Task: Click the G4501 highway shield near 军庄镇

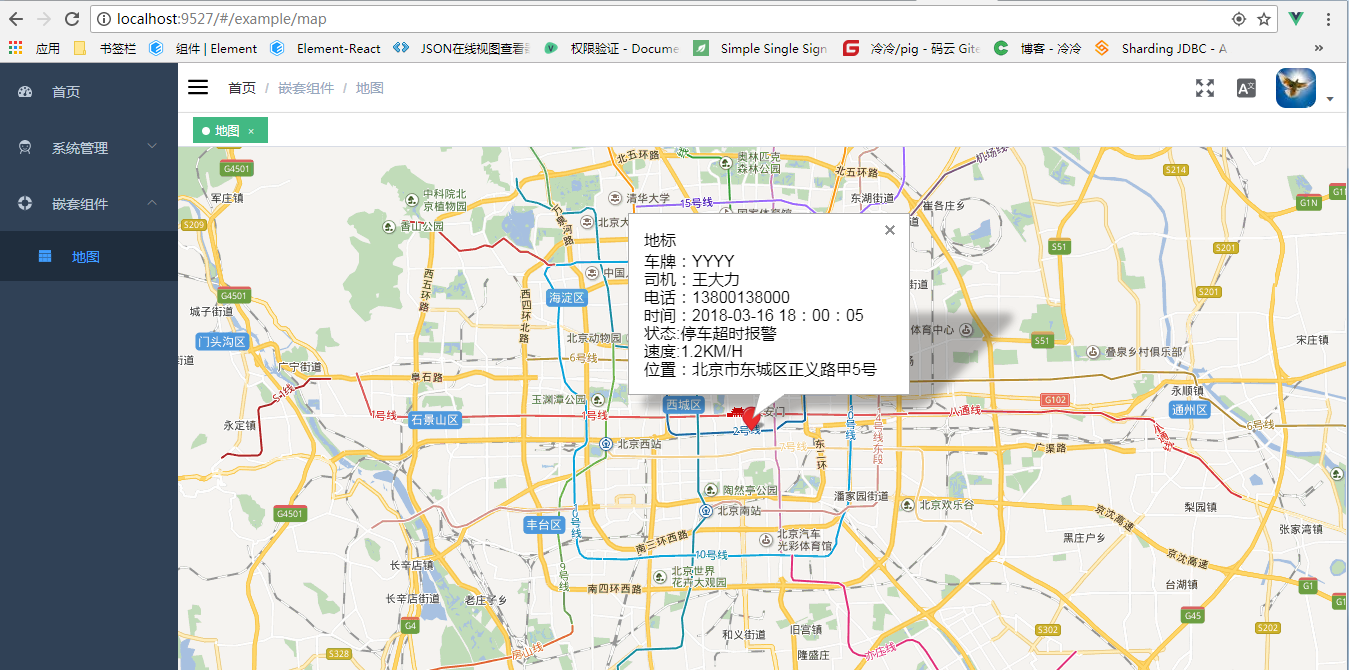Action: click(x=237, y=169)
